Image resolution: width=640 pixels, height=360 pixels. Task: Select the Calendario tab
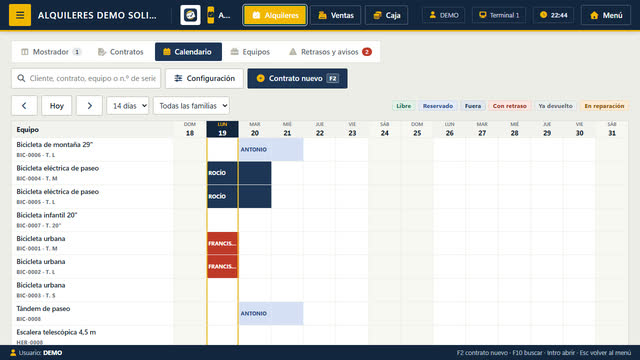coord(189,52)
